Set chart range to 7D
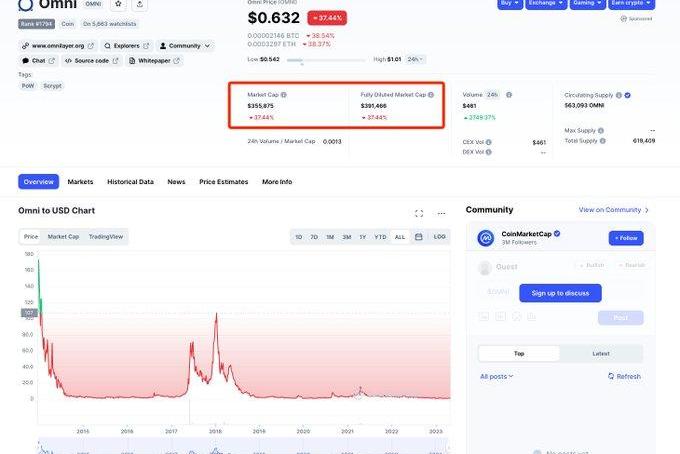The height and width of the screenshot is (454, 680). pyautogui.click(x=314, y=237)
